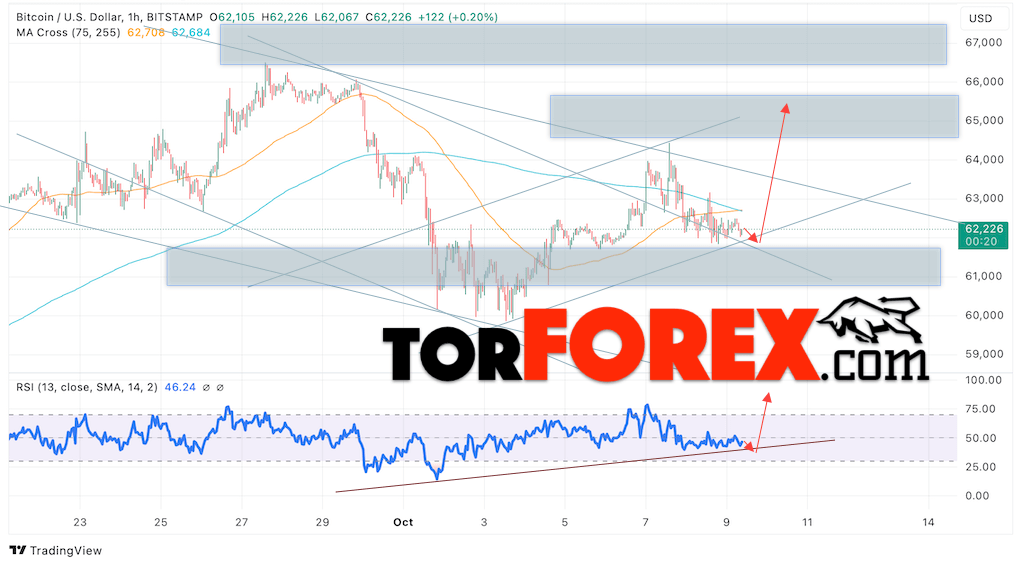
Task: Click the 0.00 RSI axis label
Action: 978,496
